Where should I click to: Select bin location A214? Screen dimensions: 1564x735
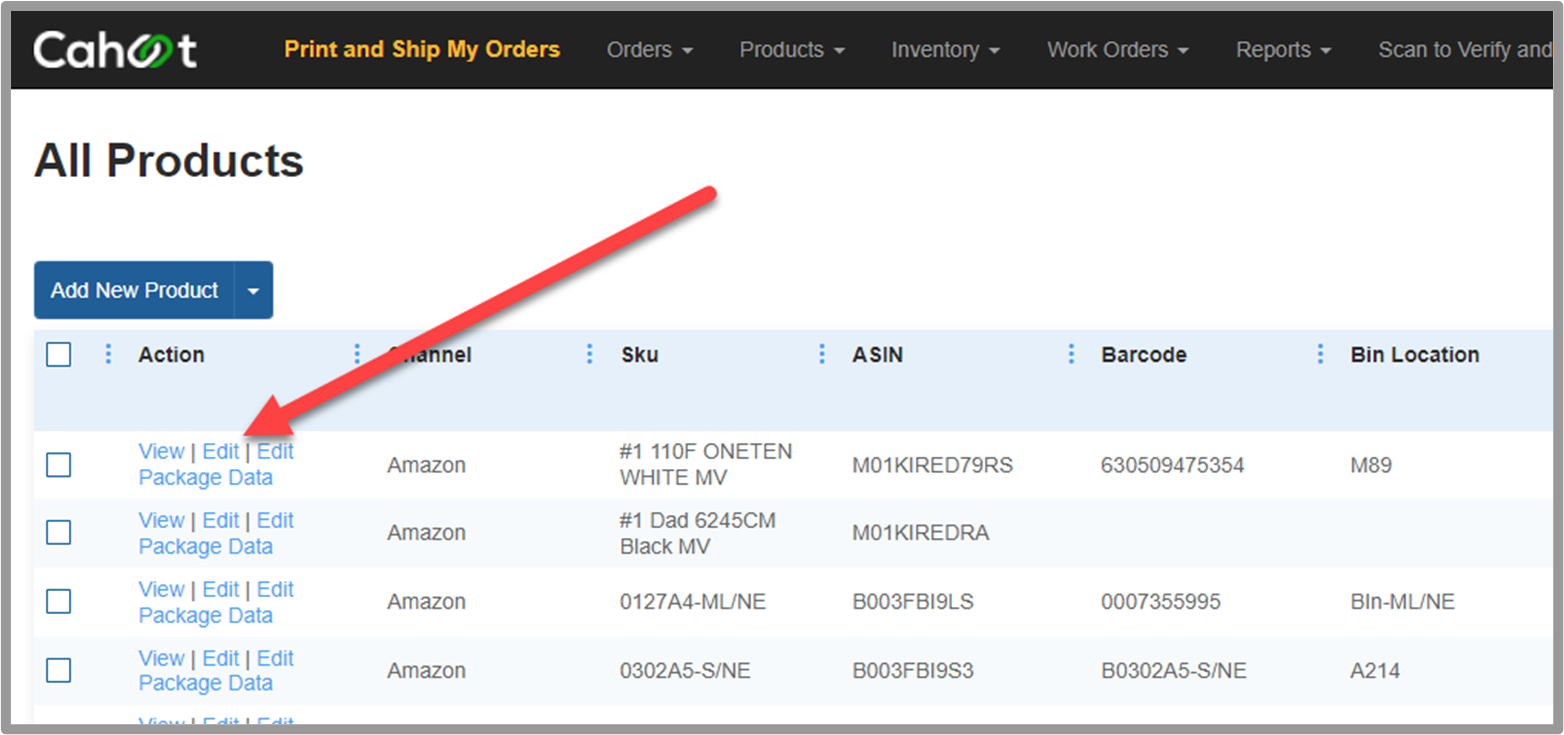(x=1375, y=670)
